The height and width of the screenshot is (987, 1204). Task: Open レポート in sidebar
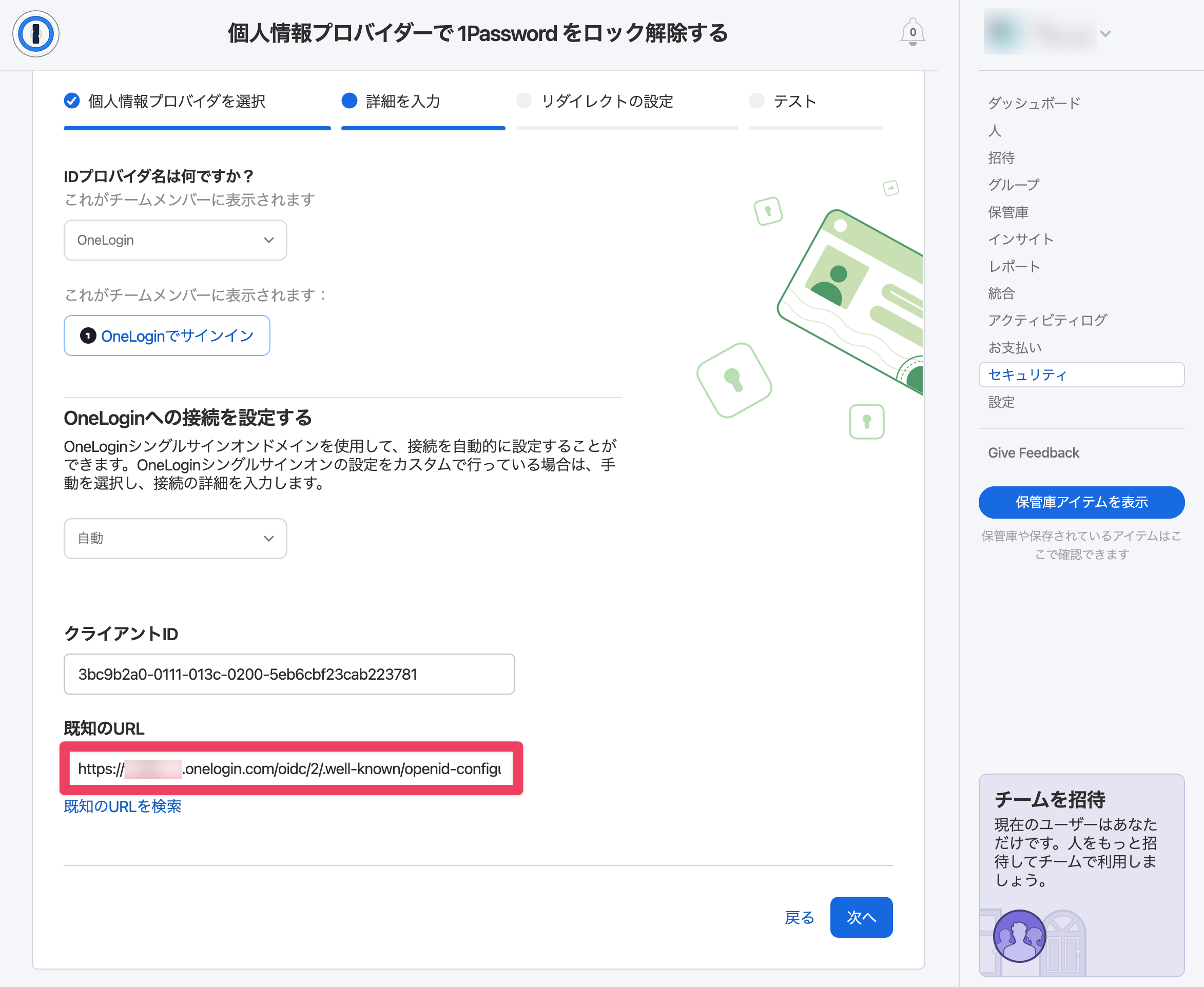point(1014,266)
